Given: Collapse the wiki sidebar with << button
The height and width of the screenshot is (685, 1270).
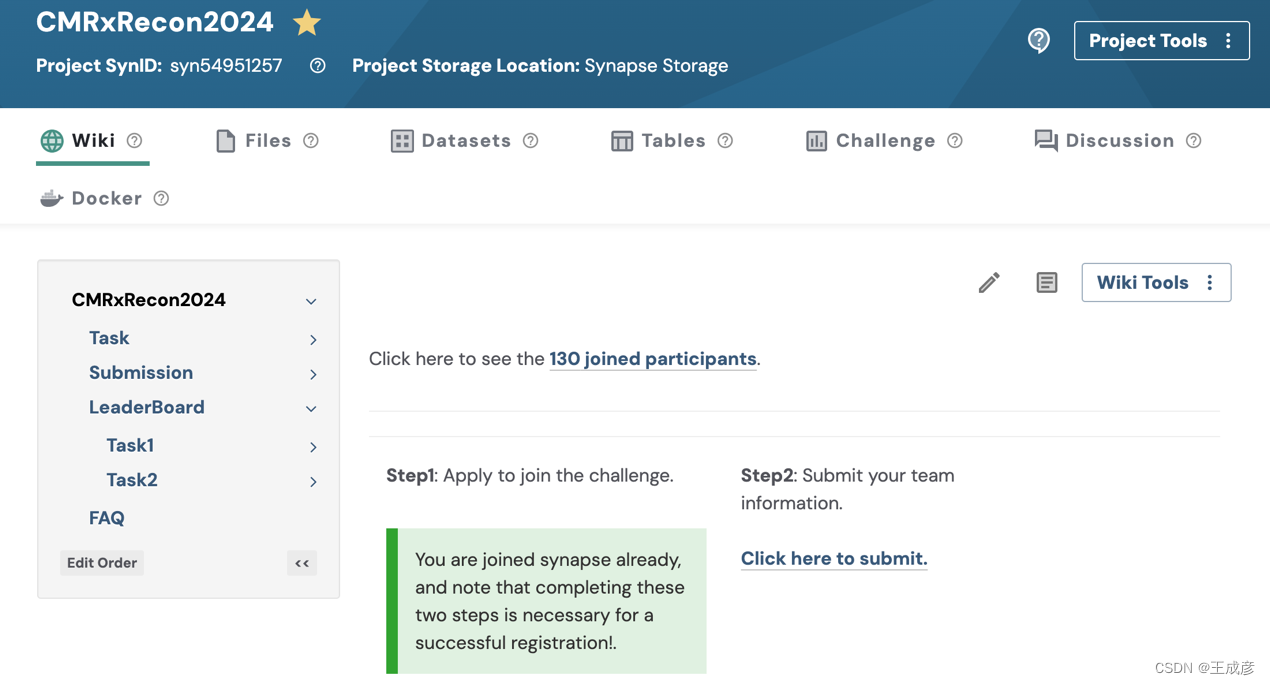Looking at the screenshot, I should click(x=302, y=563).
